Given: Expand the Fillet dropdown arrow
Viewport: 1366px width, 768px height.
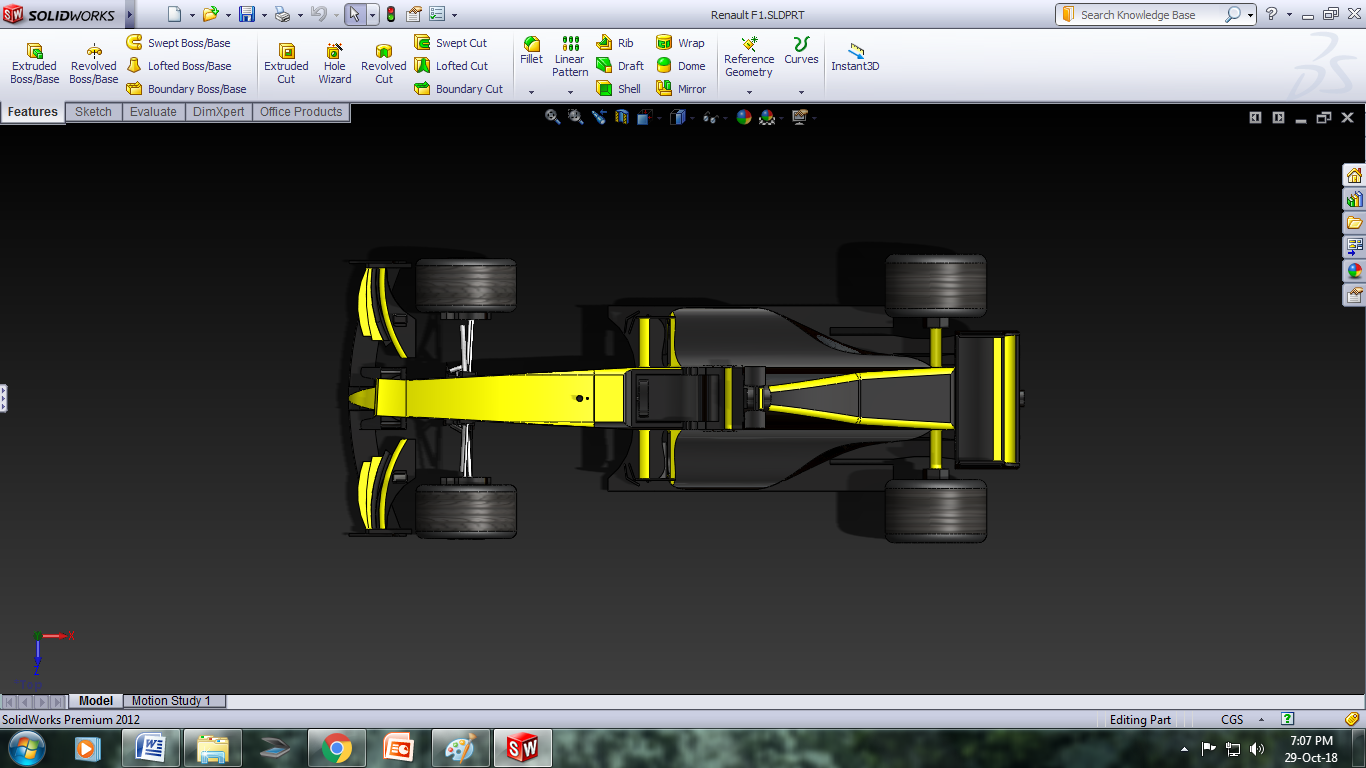Looking at the screenshot, I should (x=532, y=92).
